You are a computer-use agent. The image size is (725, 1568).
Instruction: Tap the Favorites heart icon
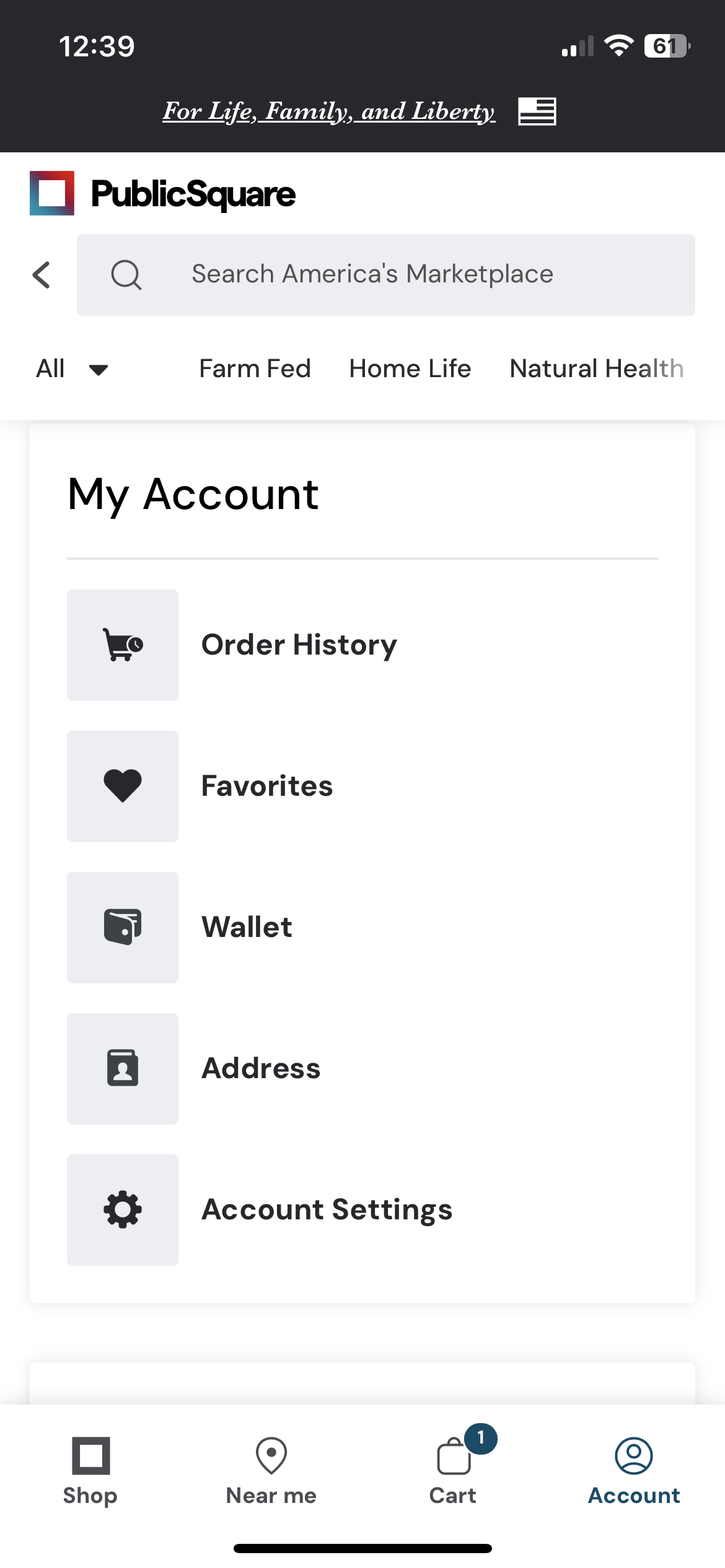click(123, 786)
